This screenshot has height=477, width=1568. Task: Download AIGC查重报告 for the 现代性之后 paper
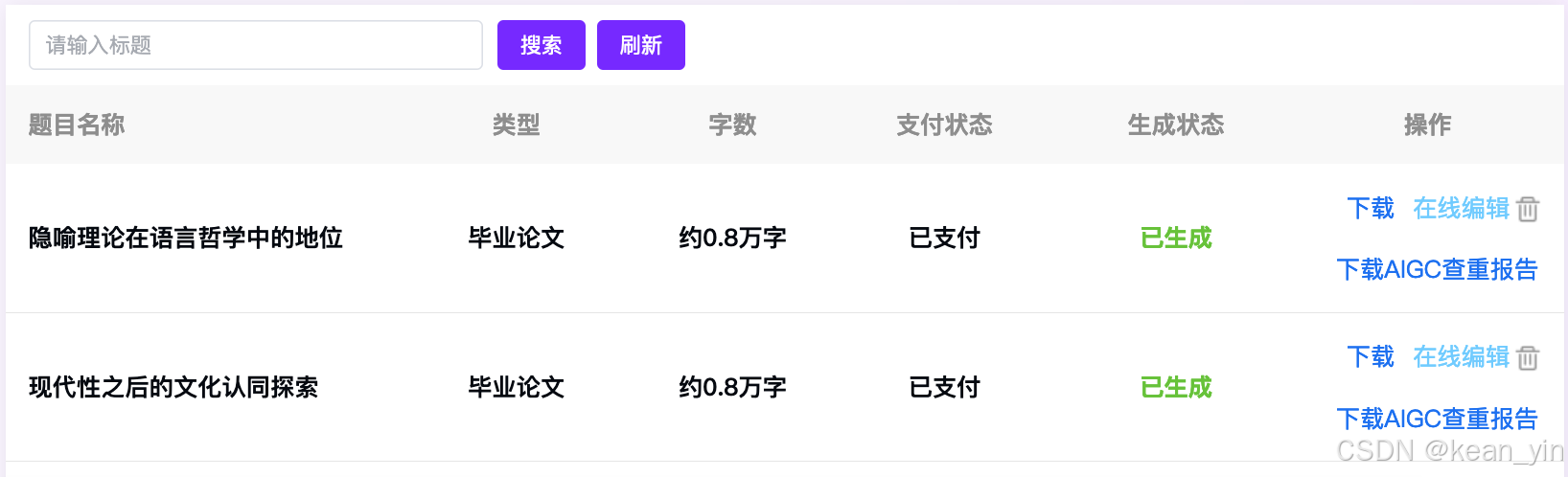(x=1436, y=419)
